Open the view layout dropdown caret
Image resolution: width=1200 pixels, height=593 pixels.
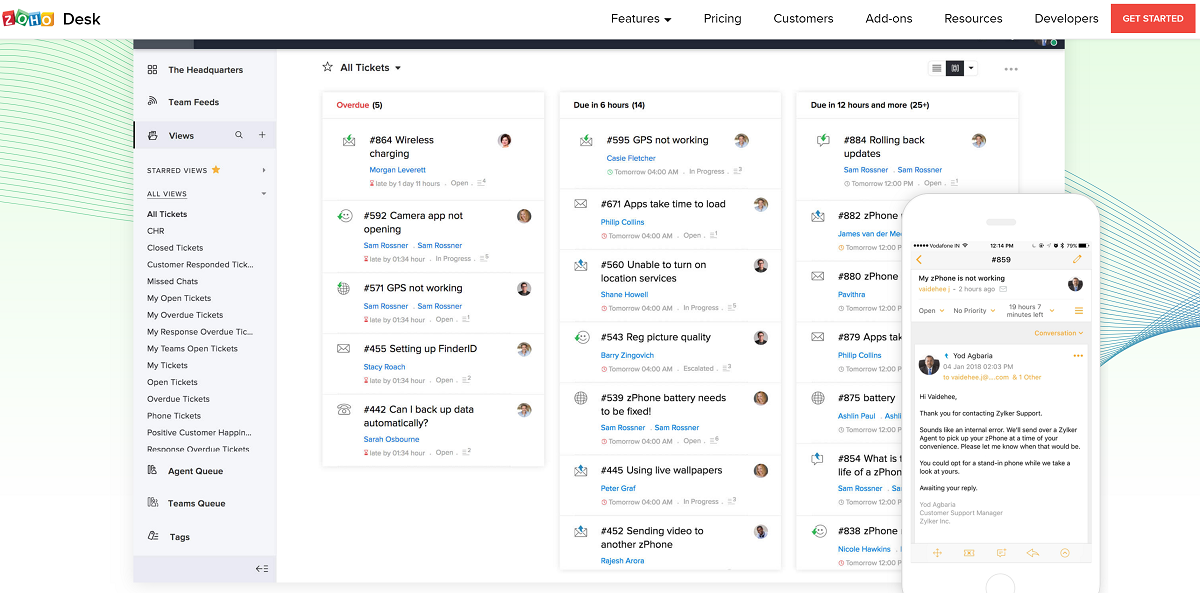[970, 68]
